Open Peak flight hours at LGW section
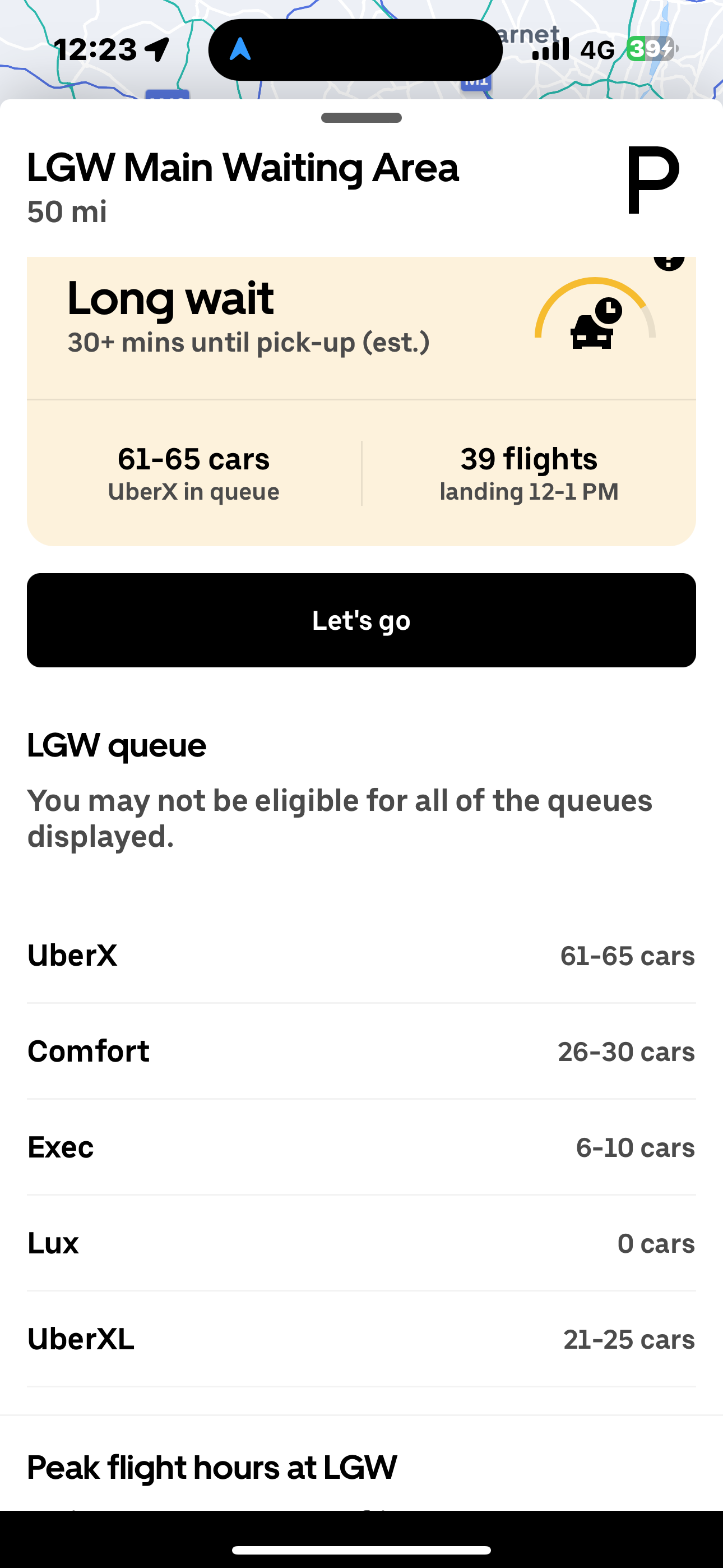This screenshot has width=723, height=1568. 212,1467
